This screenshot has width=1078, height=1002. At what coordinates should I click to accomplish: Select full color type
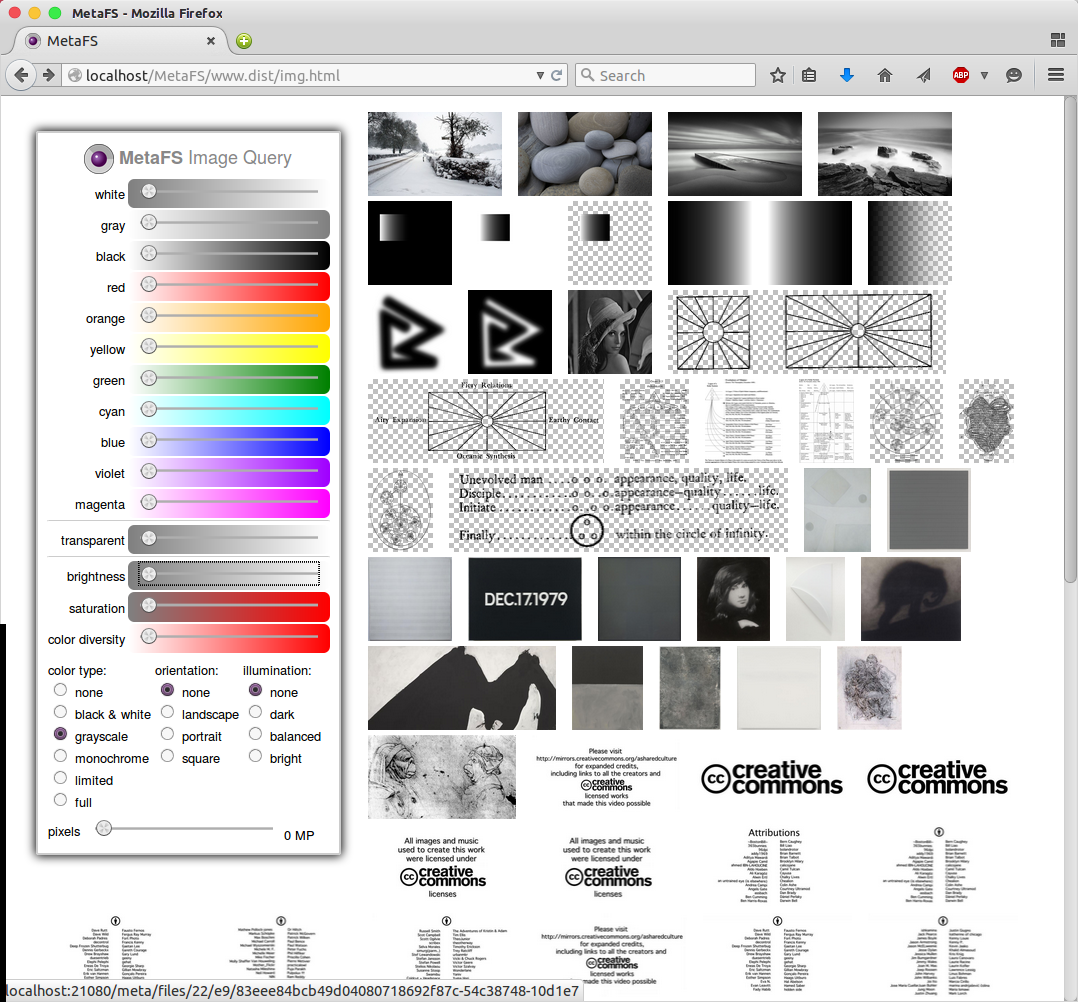click(60, 800)
